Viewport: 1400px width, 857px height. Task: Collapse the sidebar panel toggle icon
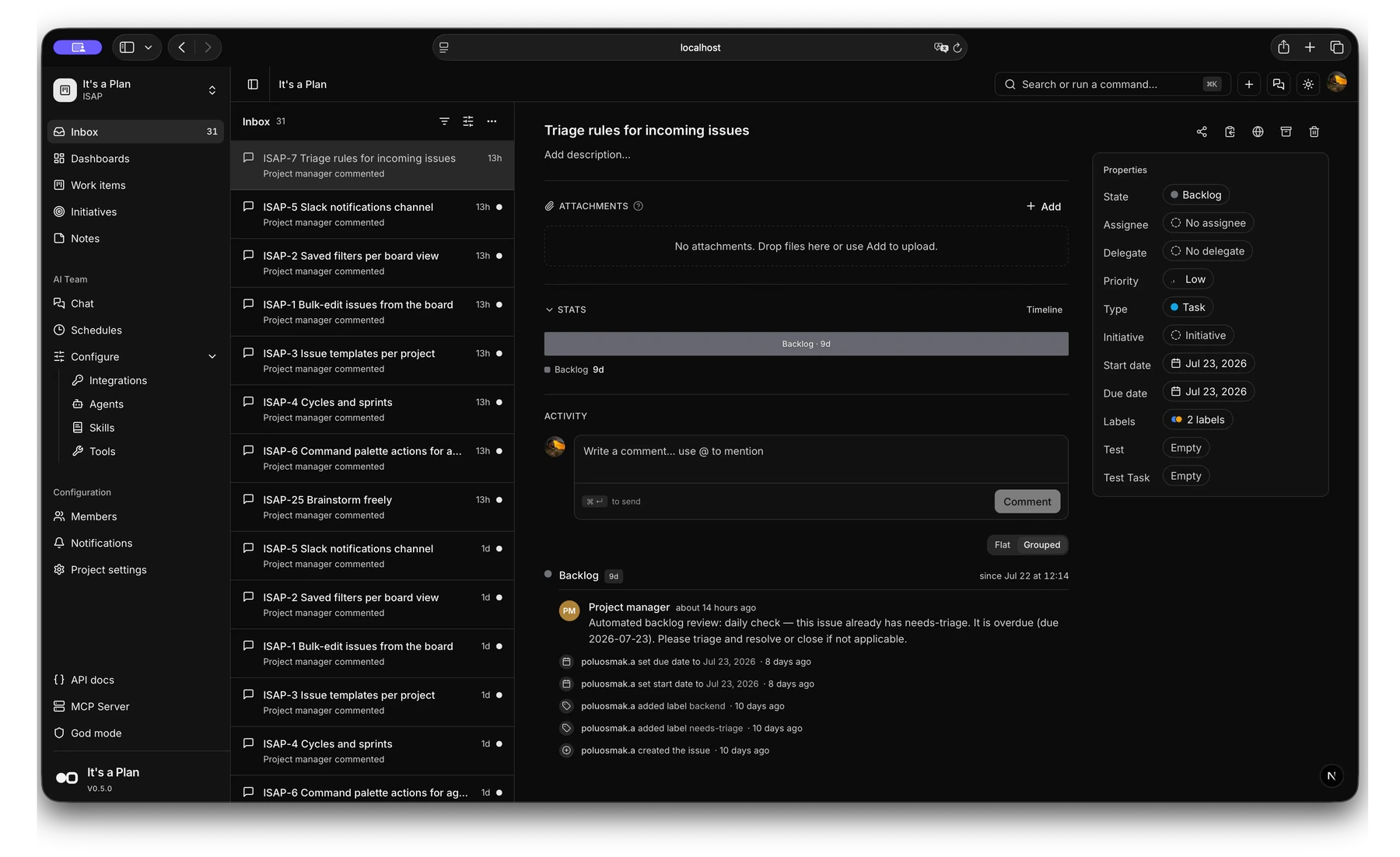253,84
